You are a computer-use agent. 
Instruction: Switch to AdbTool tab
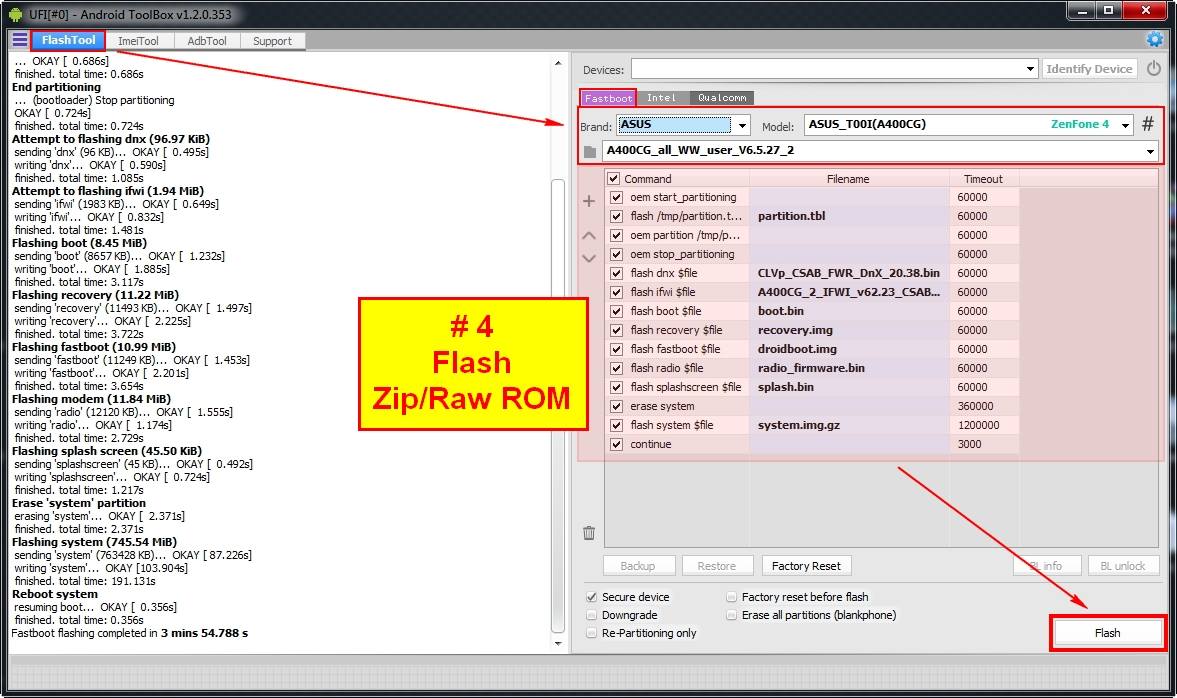(x=206, y=41)
